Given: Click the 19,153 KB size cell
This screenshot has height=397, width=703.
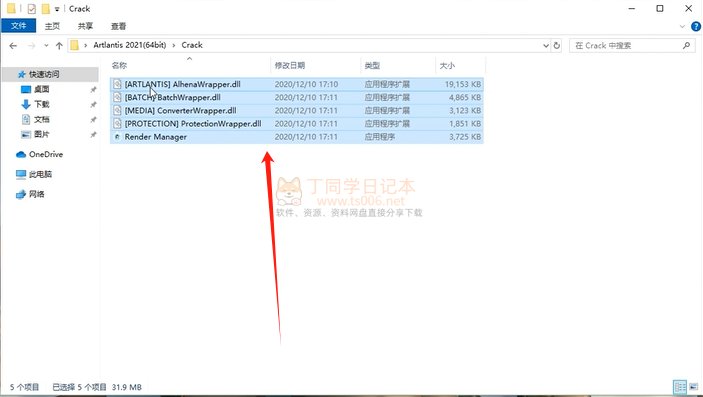Looking at the screenshot, I should coord(463,84).
